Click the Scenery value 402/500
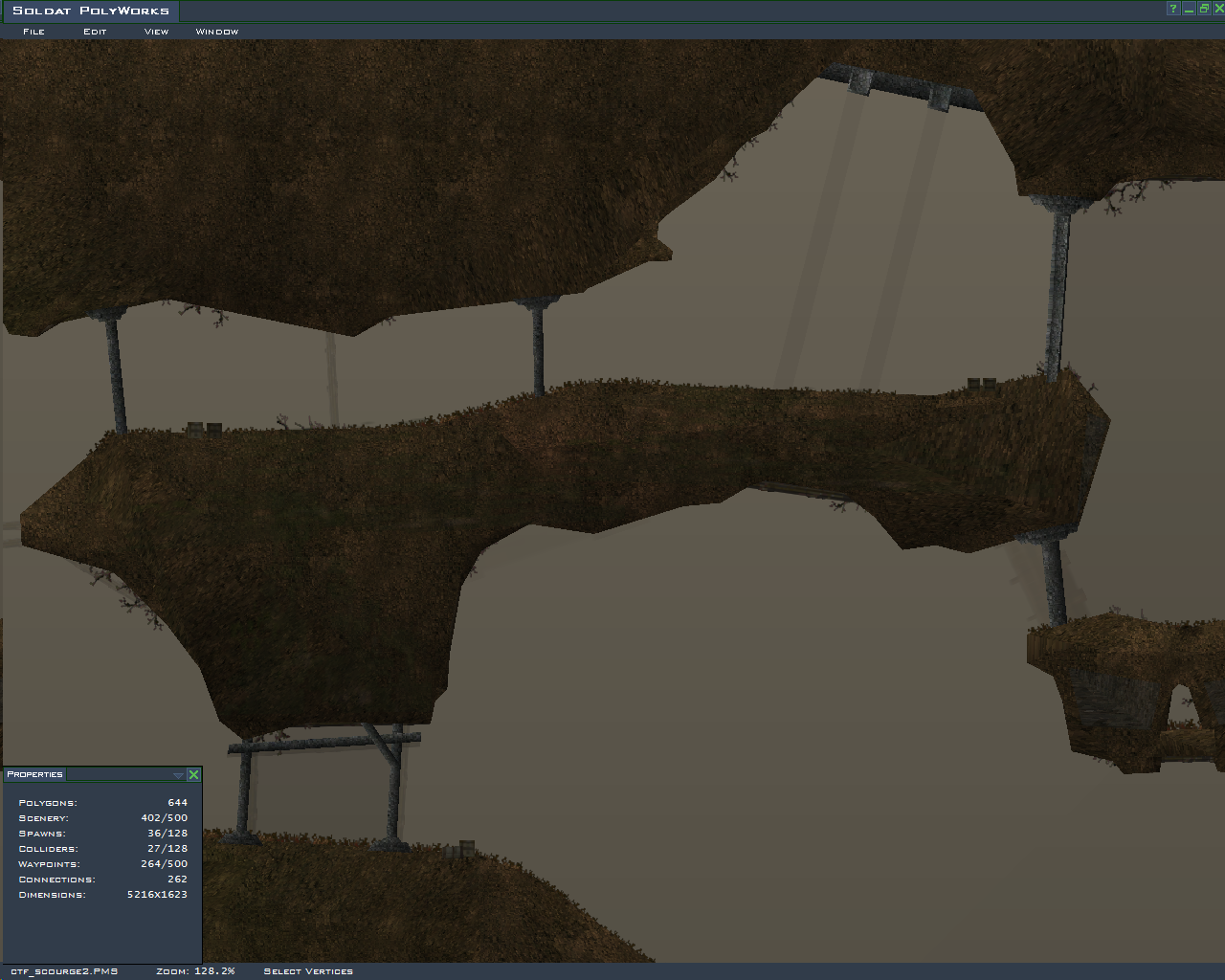 [164, 818]
